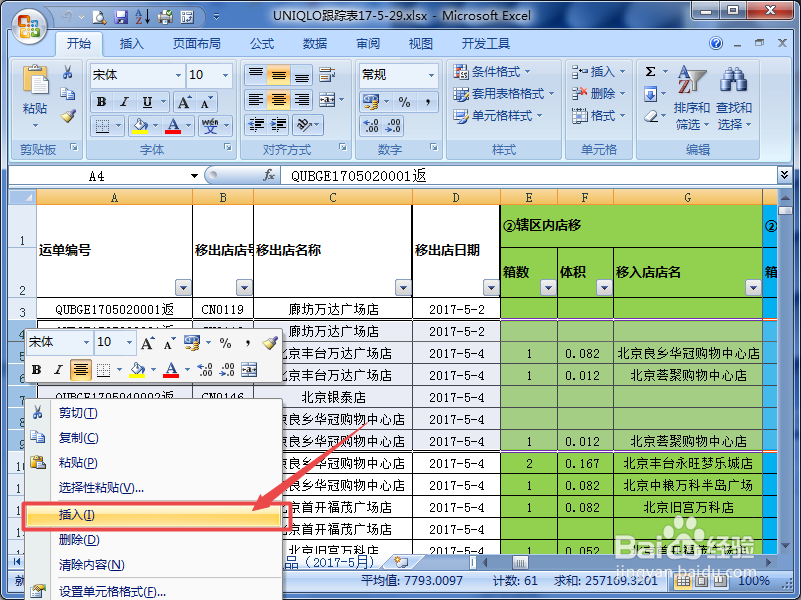Screen dimensions: 801x600
Task: Increase font size in ribbon
Action: pos(184,103)
